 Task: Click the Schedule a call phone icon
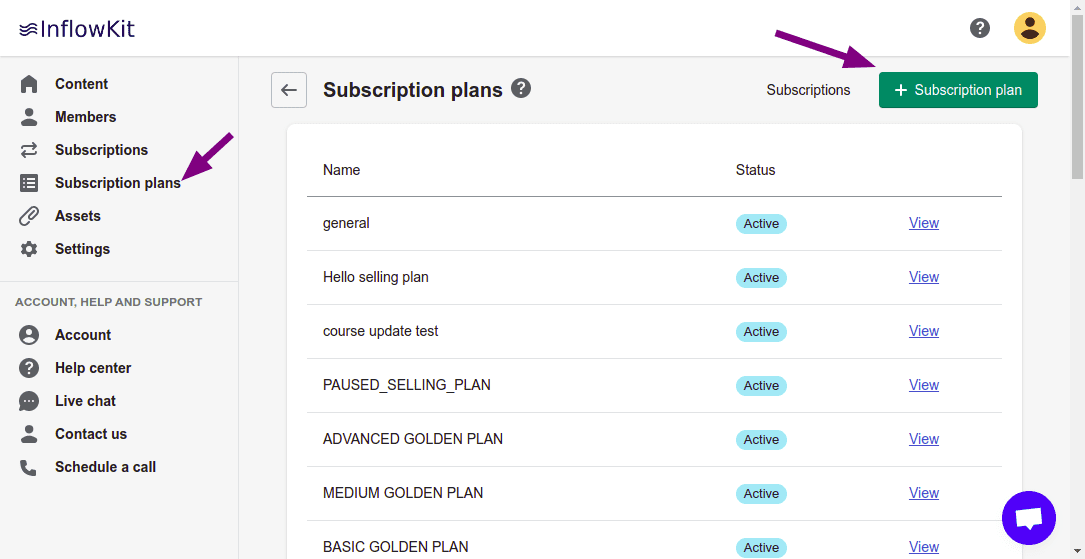29,467
